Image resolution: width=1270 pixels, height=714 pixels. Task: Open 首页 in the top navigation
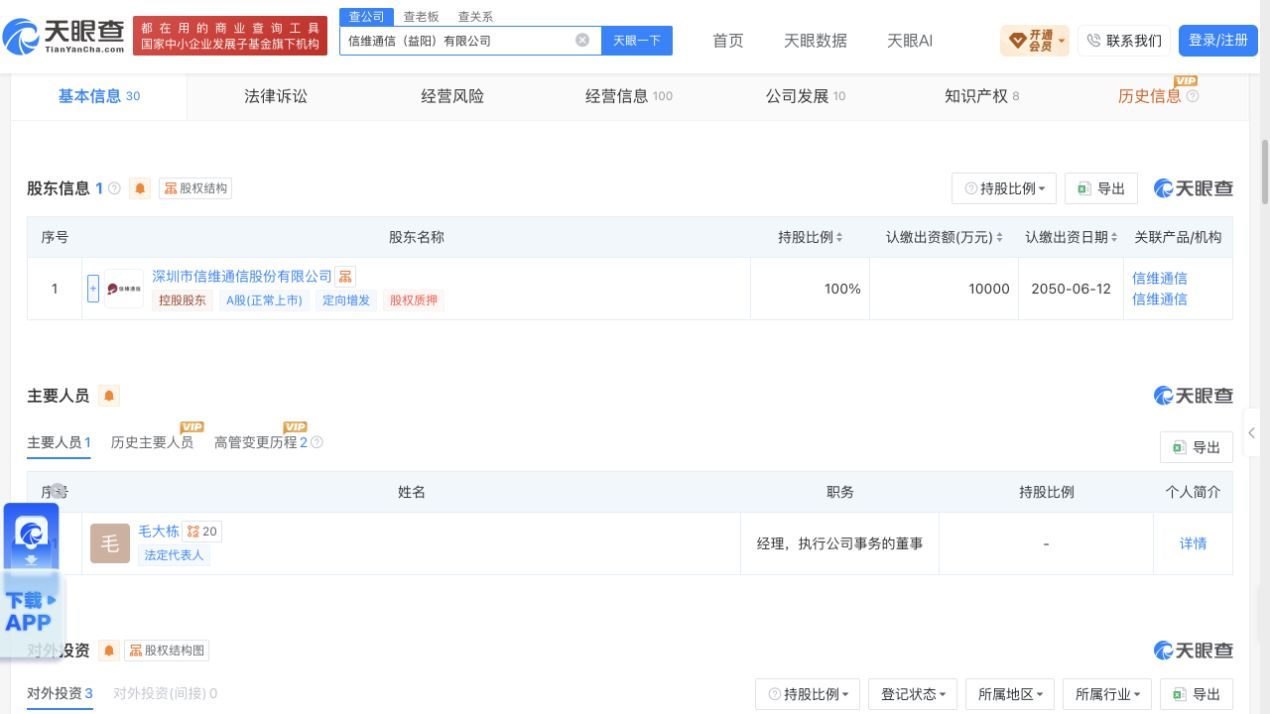tap(728, 40)
